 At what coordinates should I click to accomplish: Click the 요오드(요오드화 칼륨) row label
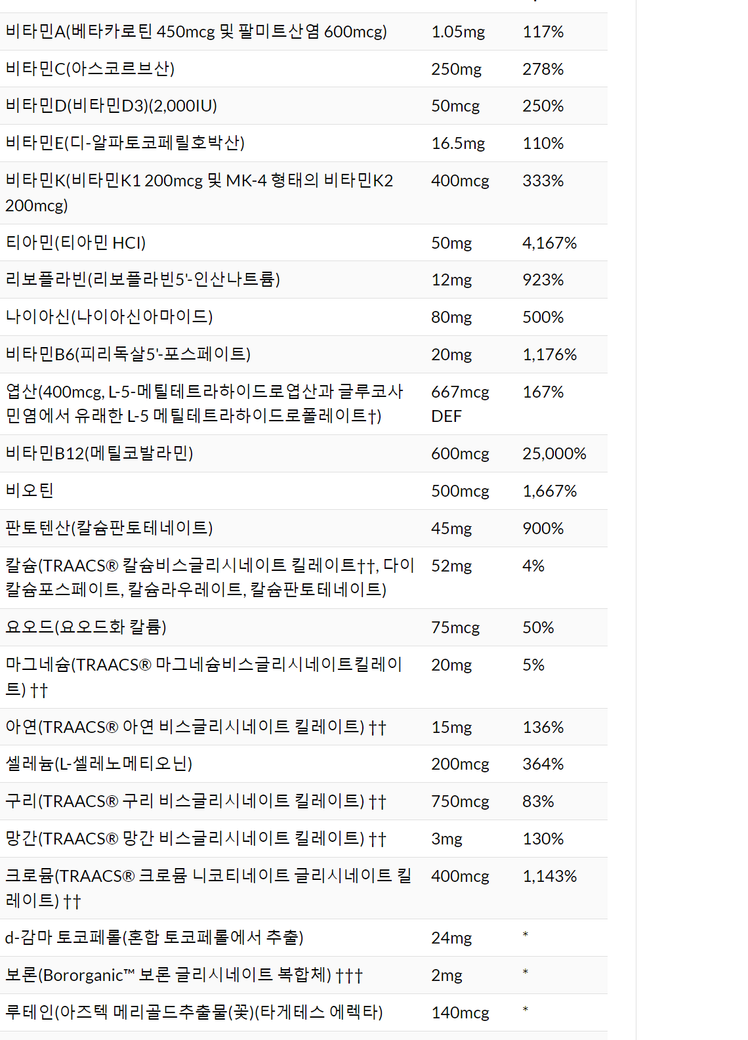pos(86,628)
